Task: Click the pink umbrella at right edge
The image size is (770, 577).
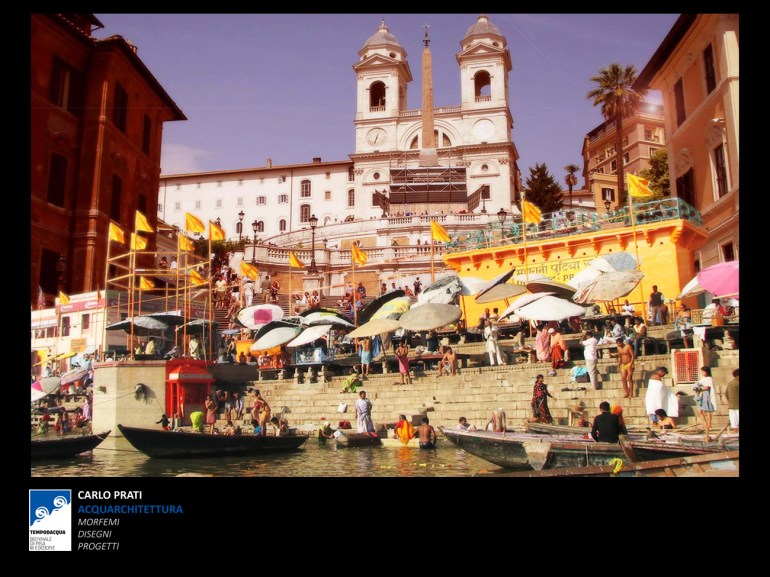Action: tap(715, 278)
